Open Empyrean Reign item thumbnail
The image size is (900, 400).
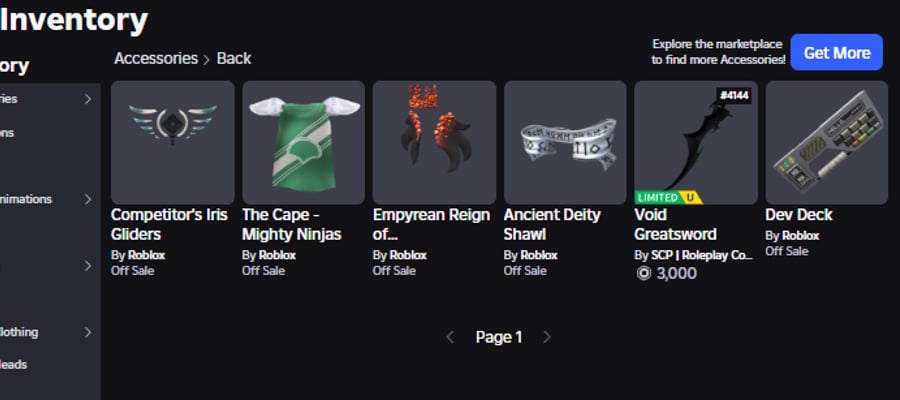pos(435,142)
